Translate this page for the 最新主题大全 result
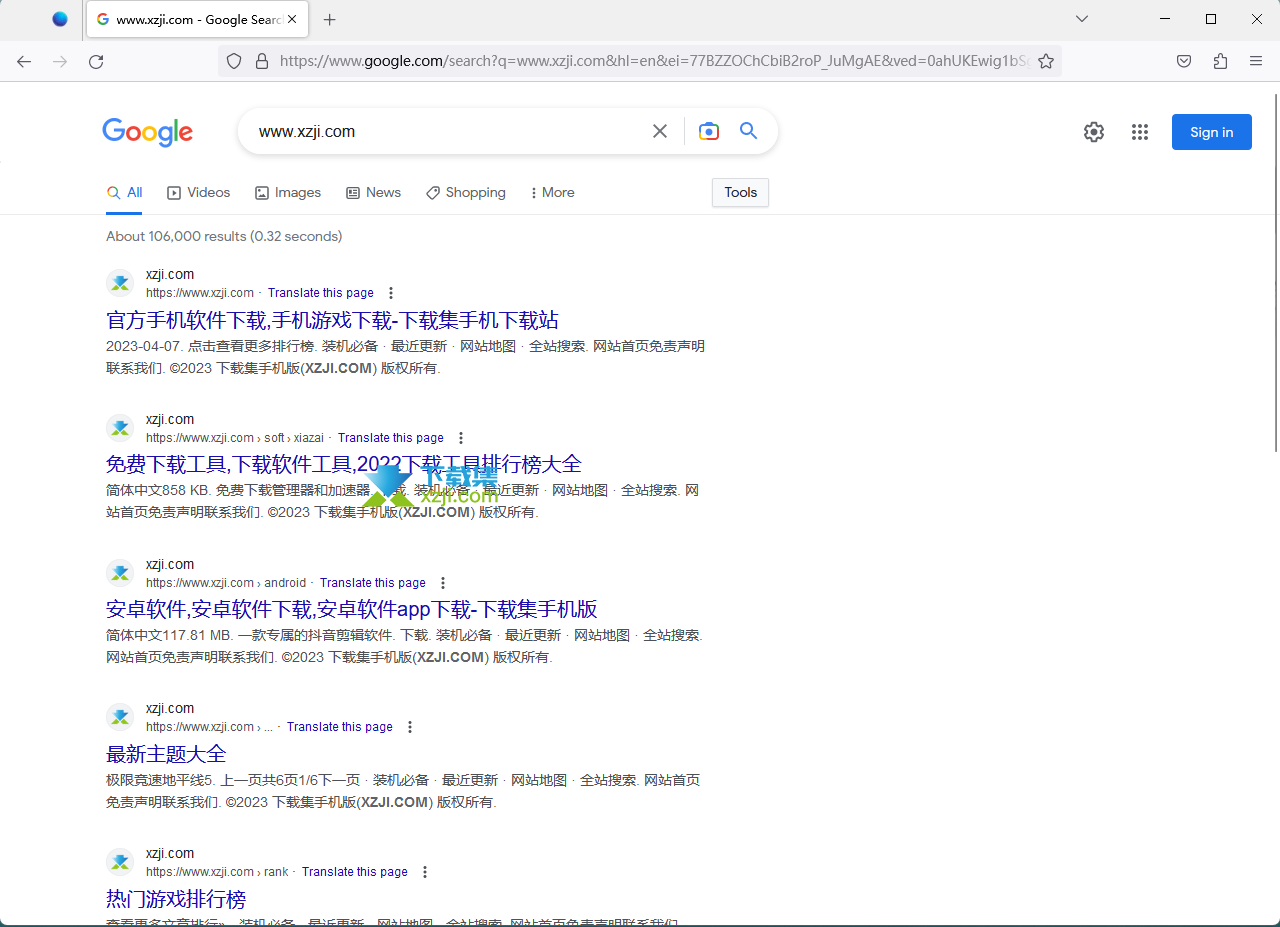Image resolution: width=1280 pixels, height=927 pixels. click(x=340, y=727)
